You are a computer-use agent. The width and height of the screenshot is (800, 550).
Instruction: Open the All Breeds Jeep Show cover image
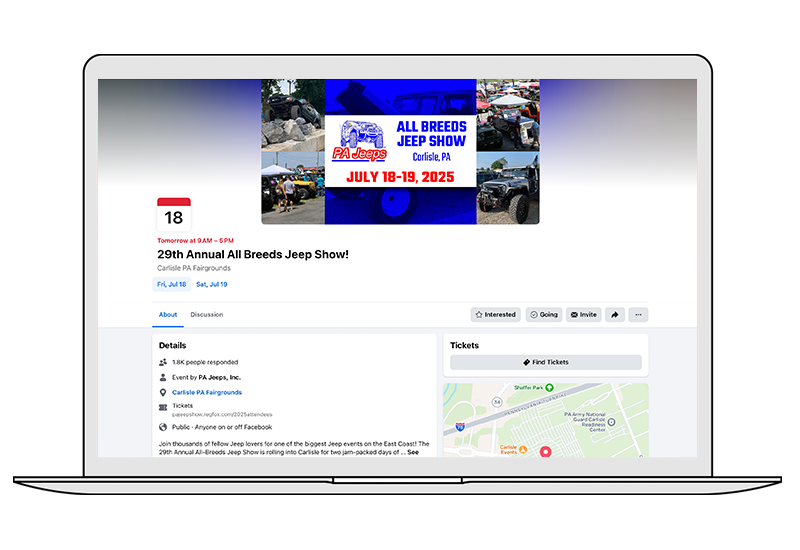tap(400, 152)
